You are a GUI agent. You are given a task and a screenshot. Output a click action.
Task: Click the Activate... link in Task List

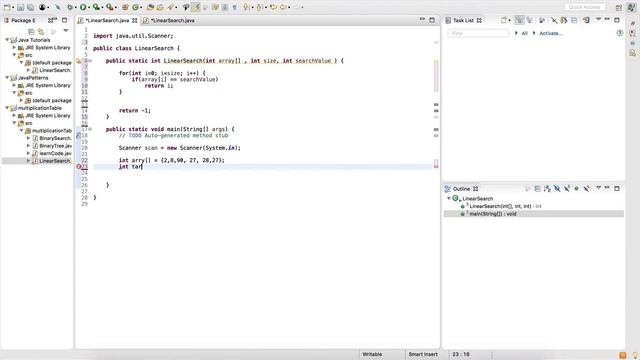point(551,33)
